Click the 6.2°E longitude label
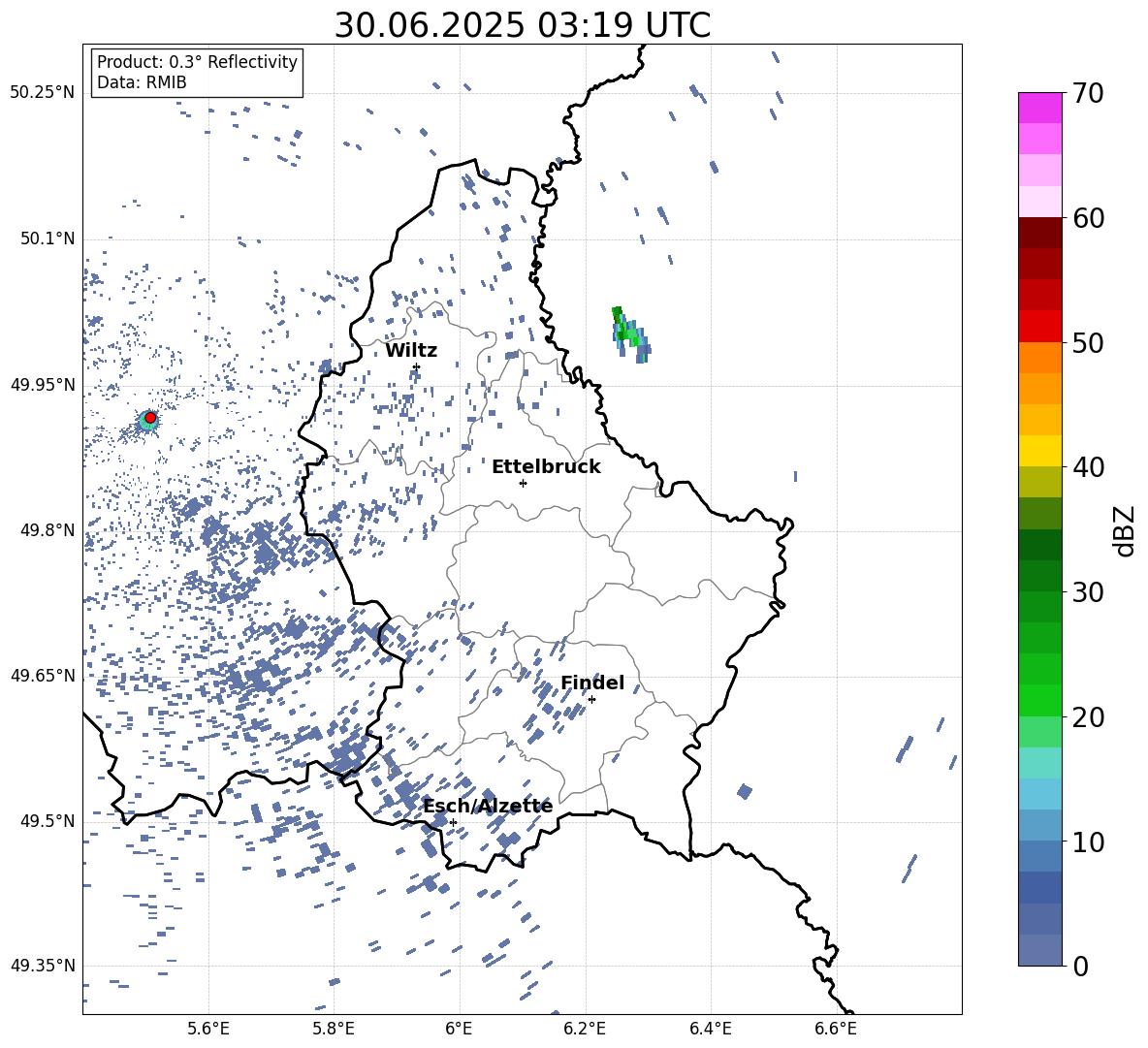The width and height of the screenshot is (1148, 1048). 585,1029
